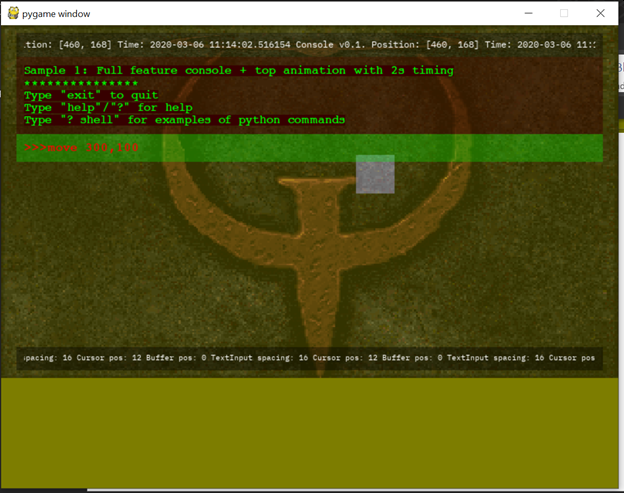Click the 'pygame window' title text
This screenshot has width=624, height=493.
(x=56, y=14)
